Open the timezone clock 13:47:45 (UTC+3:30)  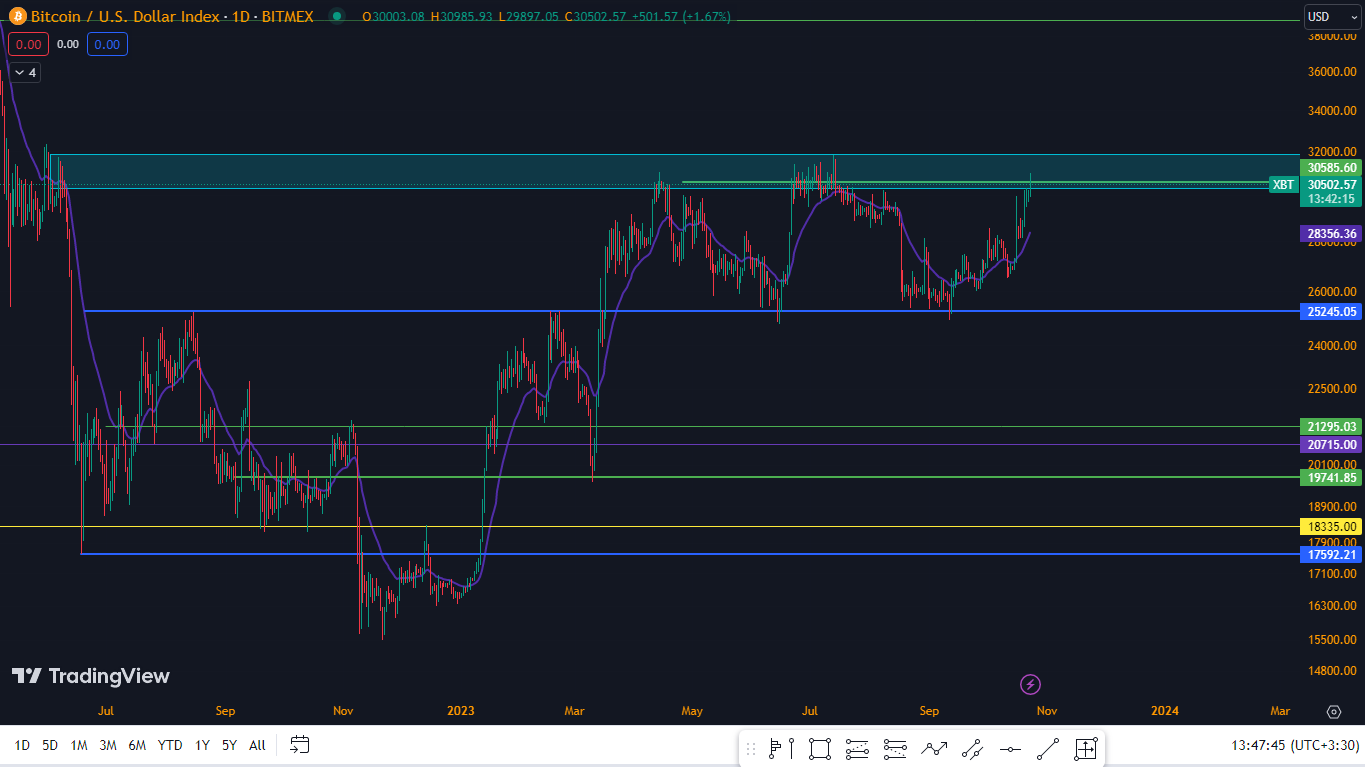(x=1296, y=745)
